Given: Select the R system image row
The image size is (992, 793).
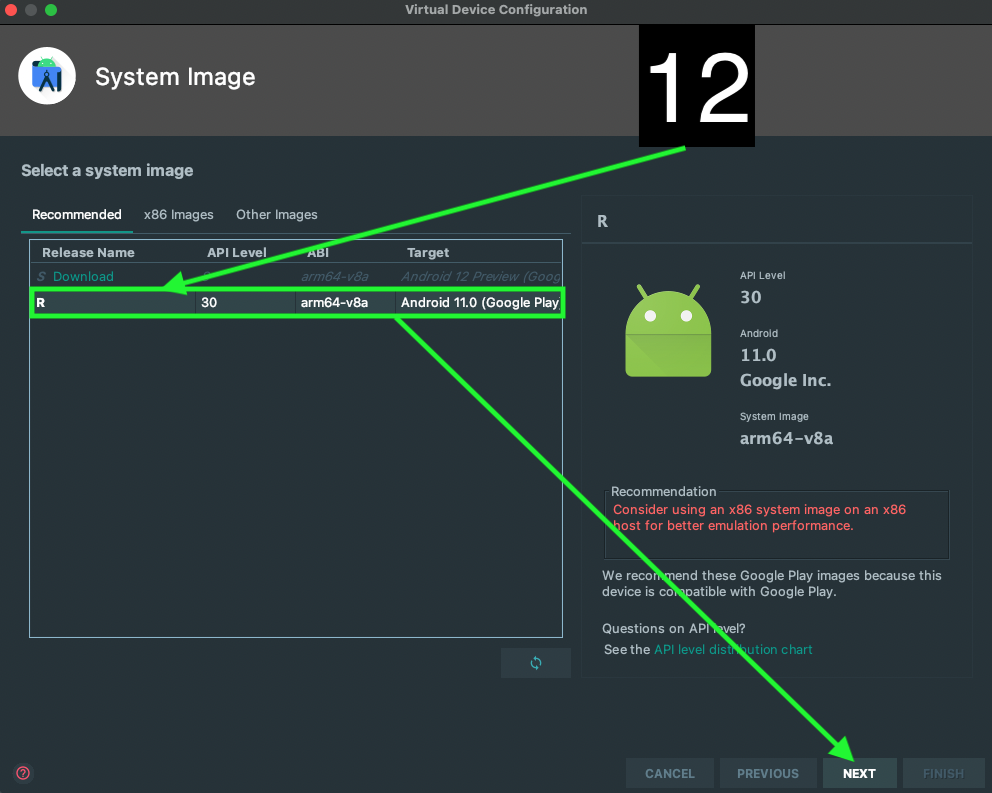Looking at the screenshot, I should pyautogui.click(x=297, y=302).
